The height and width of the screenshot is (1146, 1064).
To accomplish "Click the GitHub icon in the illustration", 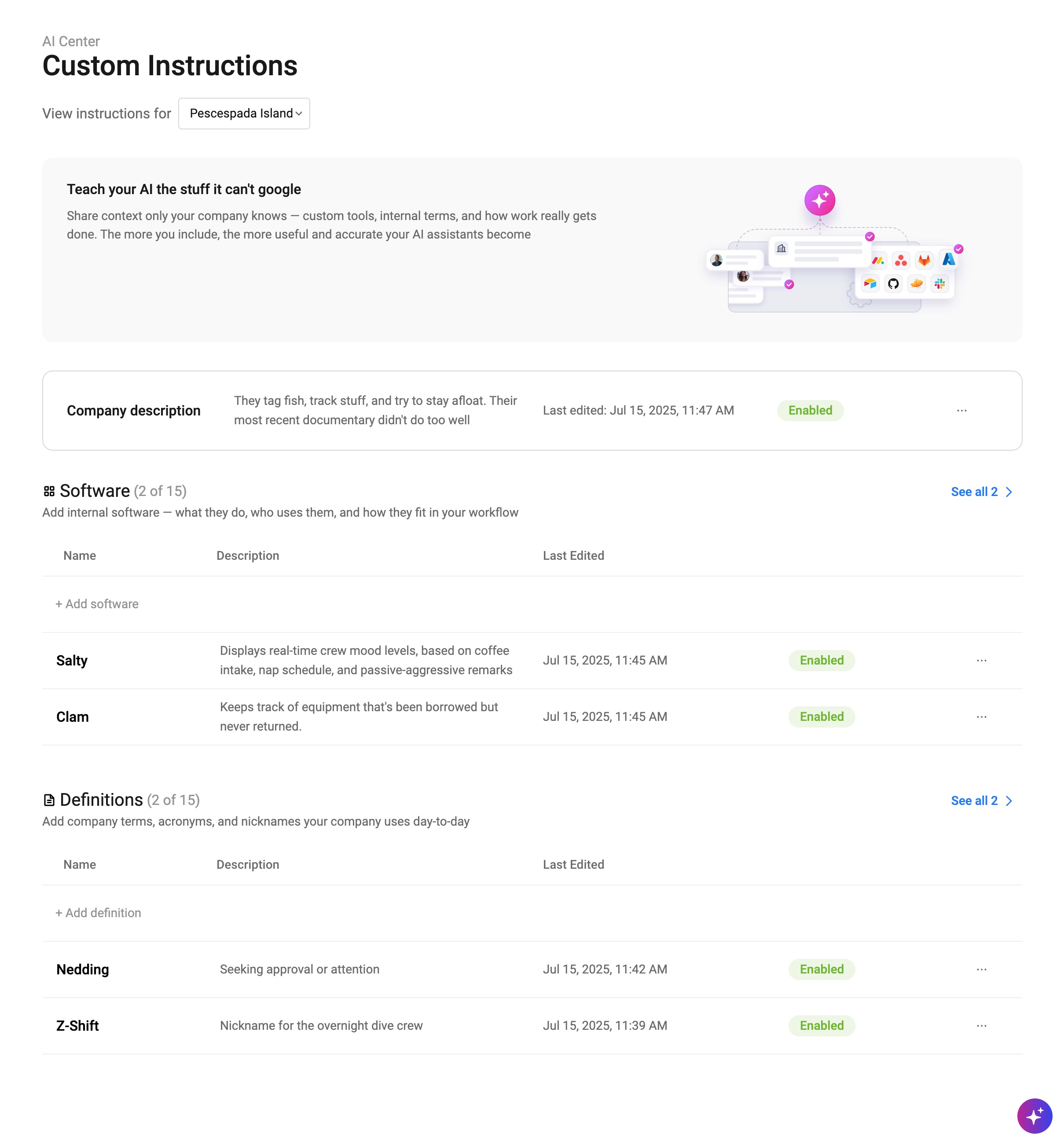I will 893,284.
